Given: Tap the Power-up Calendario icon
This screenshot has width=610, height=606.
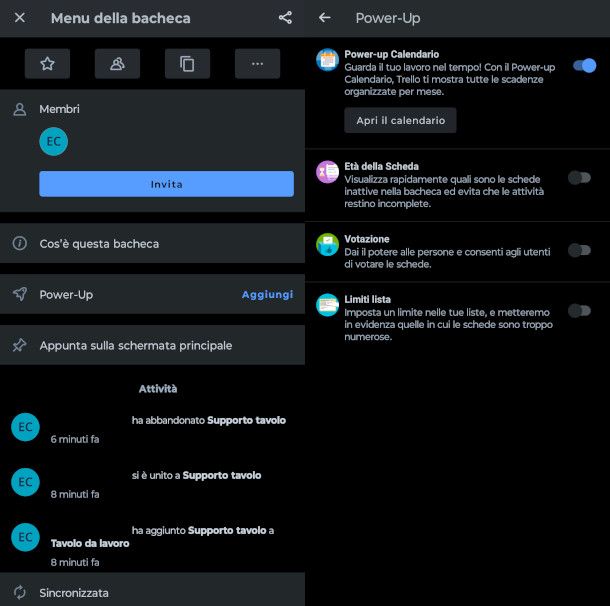Looking at the screenshot, I should [x=328, y=60].
